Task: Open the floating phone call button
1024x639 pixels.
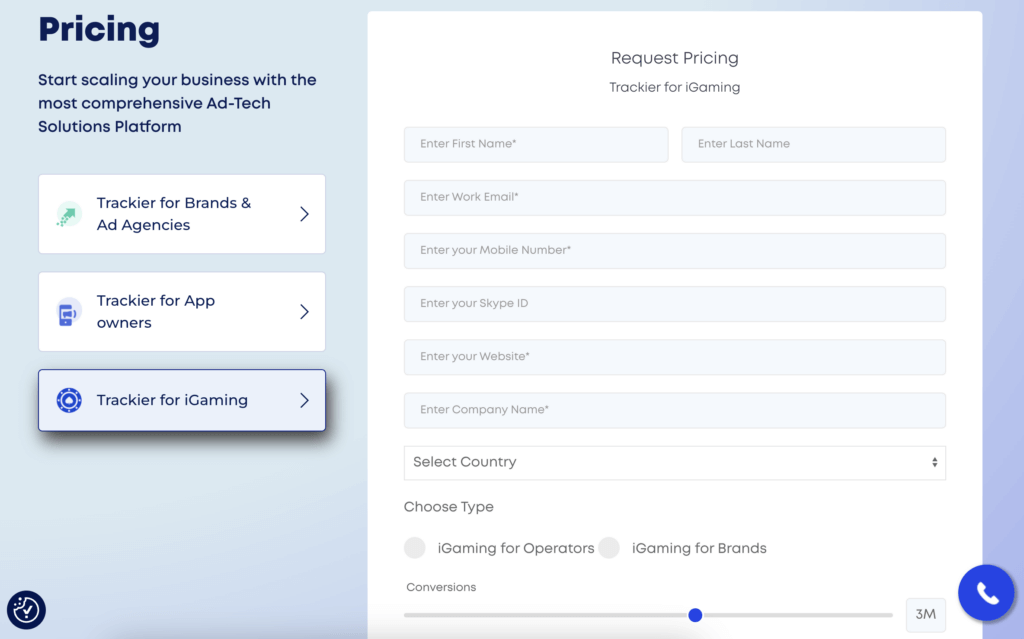Action: coord(986,592)
